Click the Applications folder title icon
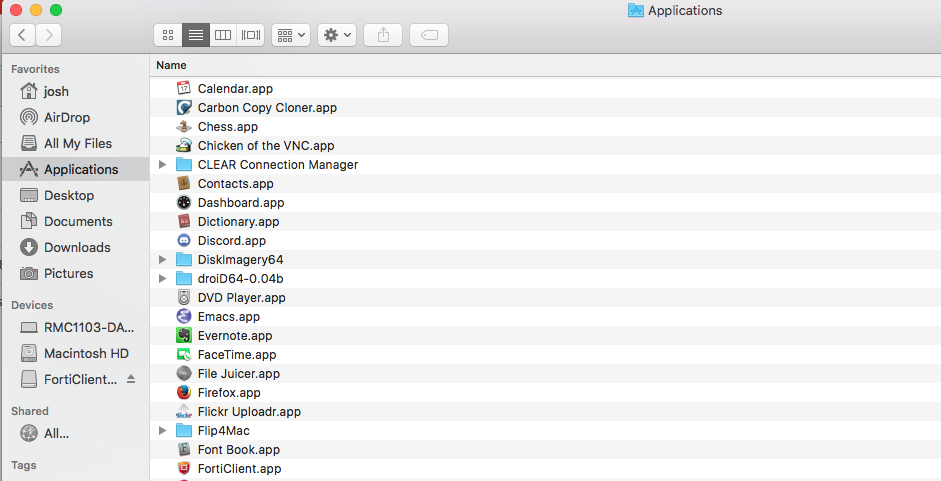The width and height of the screenshot is (941, 481). pyautogui.click(x=636, y=10)
